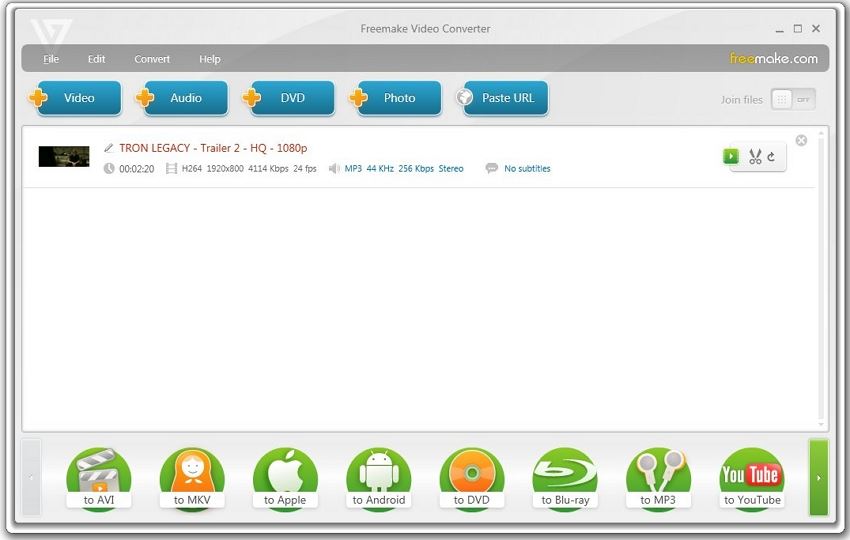
Task: Select the to DVD burn option
Action: (x=472, y=478)
